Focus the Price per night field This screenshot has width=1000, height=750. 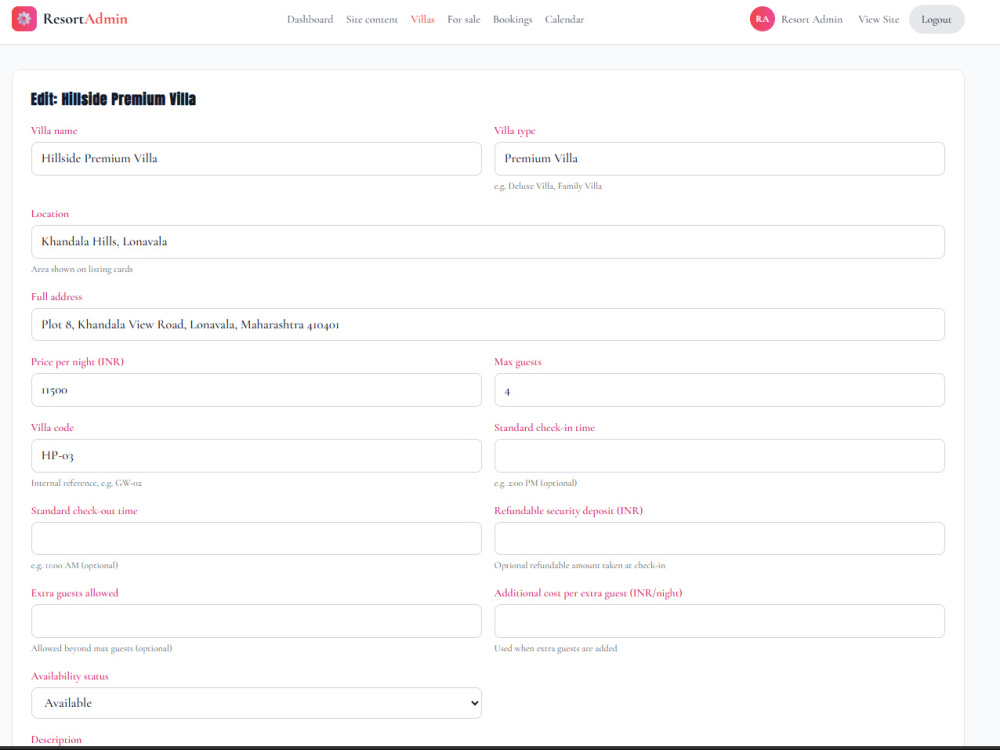[x=256, y=390]
